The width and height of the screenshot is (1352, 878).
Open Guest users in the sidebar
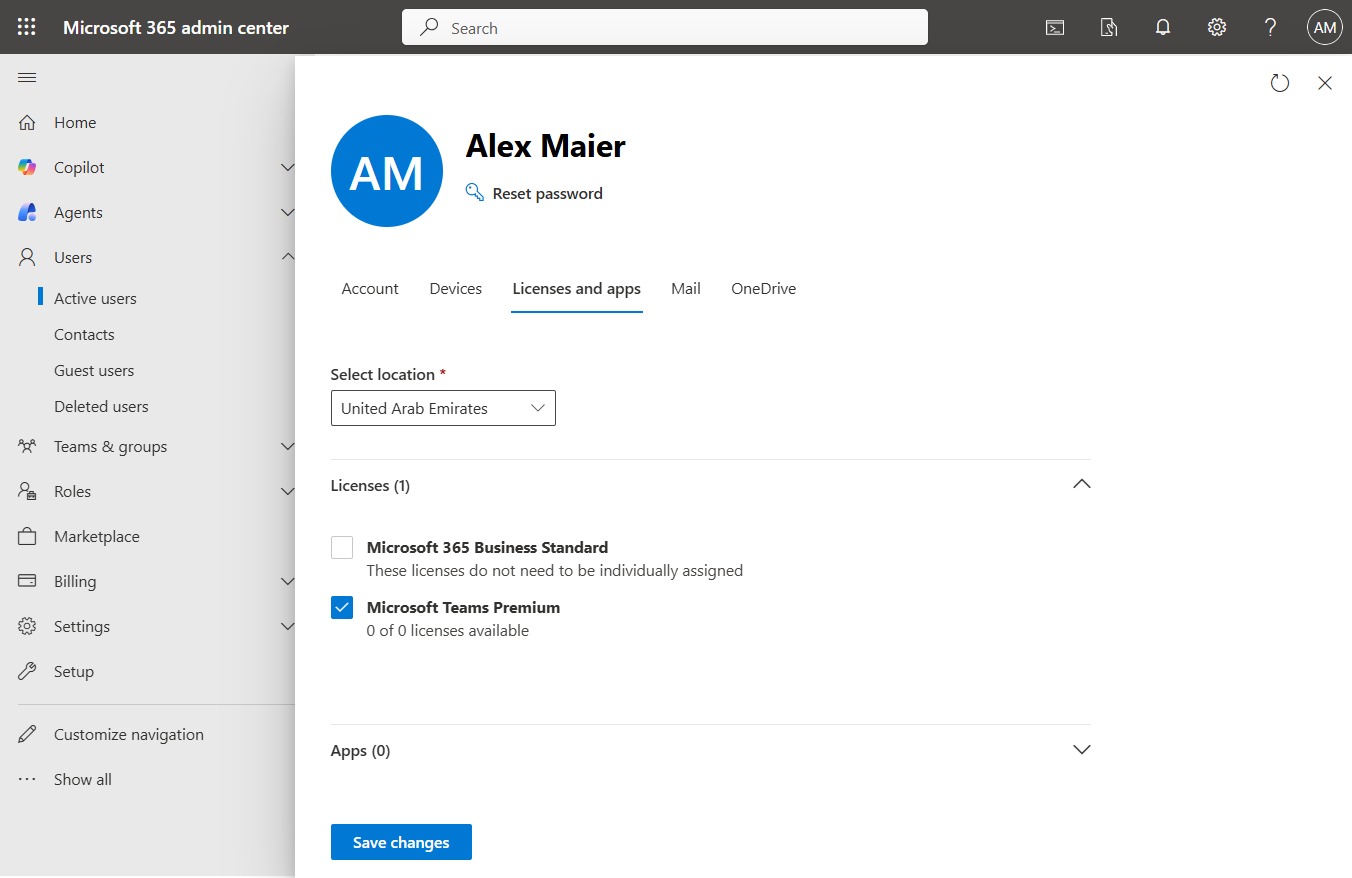pos(94,370)
